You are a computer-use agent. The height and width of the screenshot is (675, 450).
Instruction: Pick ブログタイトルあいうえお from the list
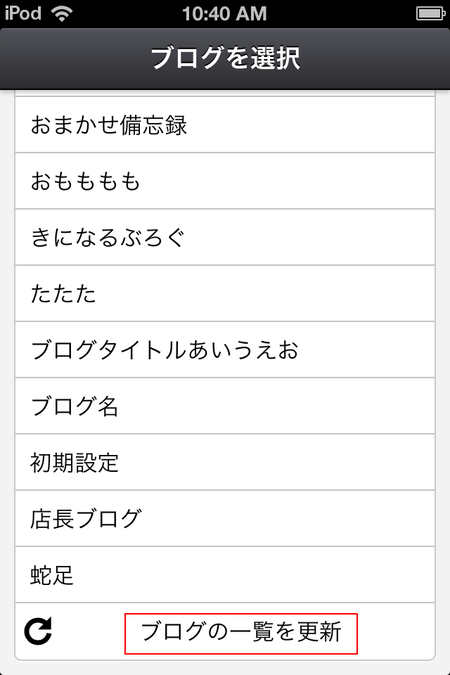(x=225, y=350)
